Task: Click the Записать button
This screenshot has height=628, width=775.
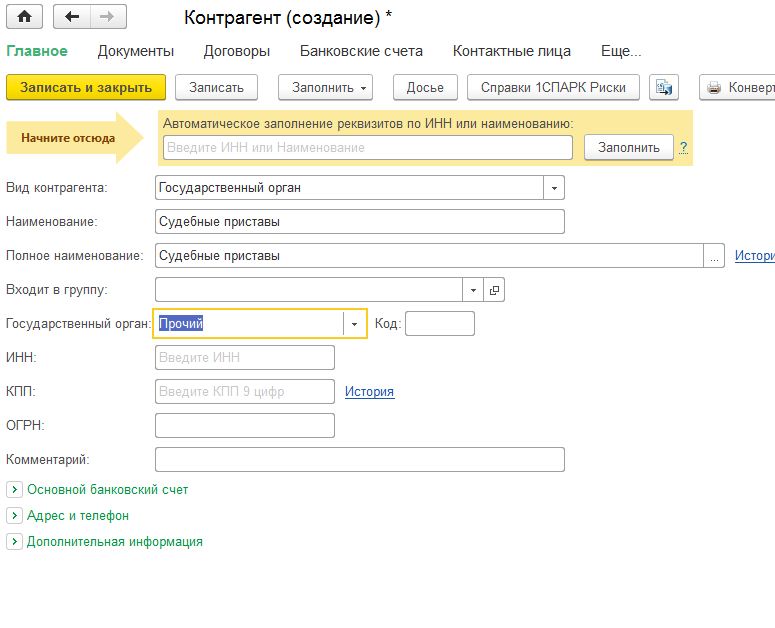Action: coord(216,87)
